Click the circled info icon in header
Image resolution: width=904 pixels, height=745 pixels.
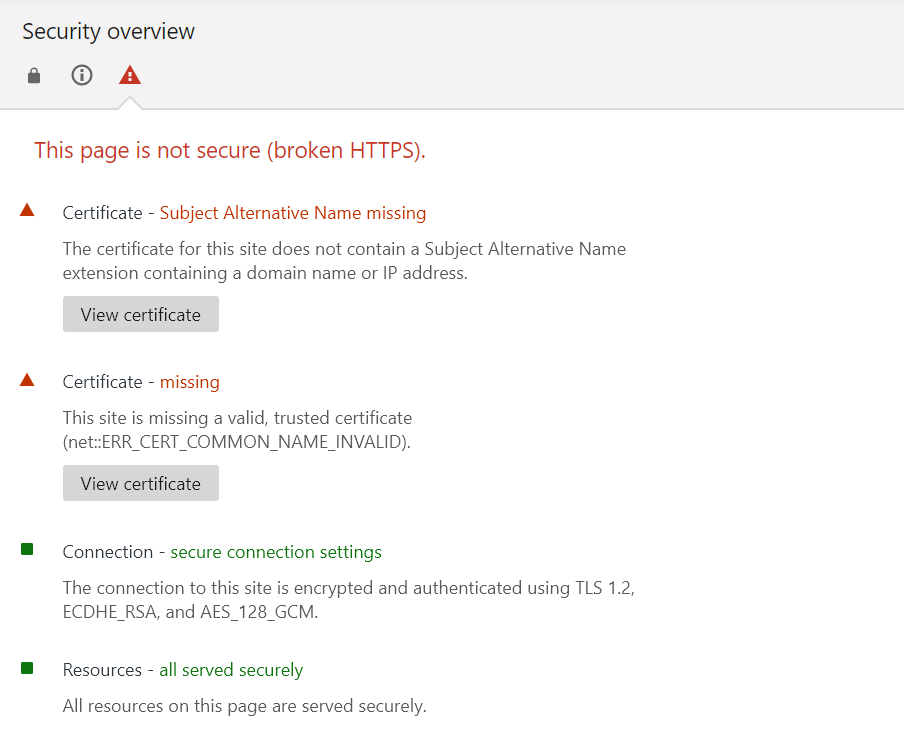(82, 75)
